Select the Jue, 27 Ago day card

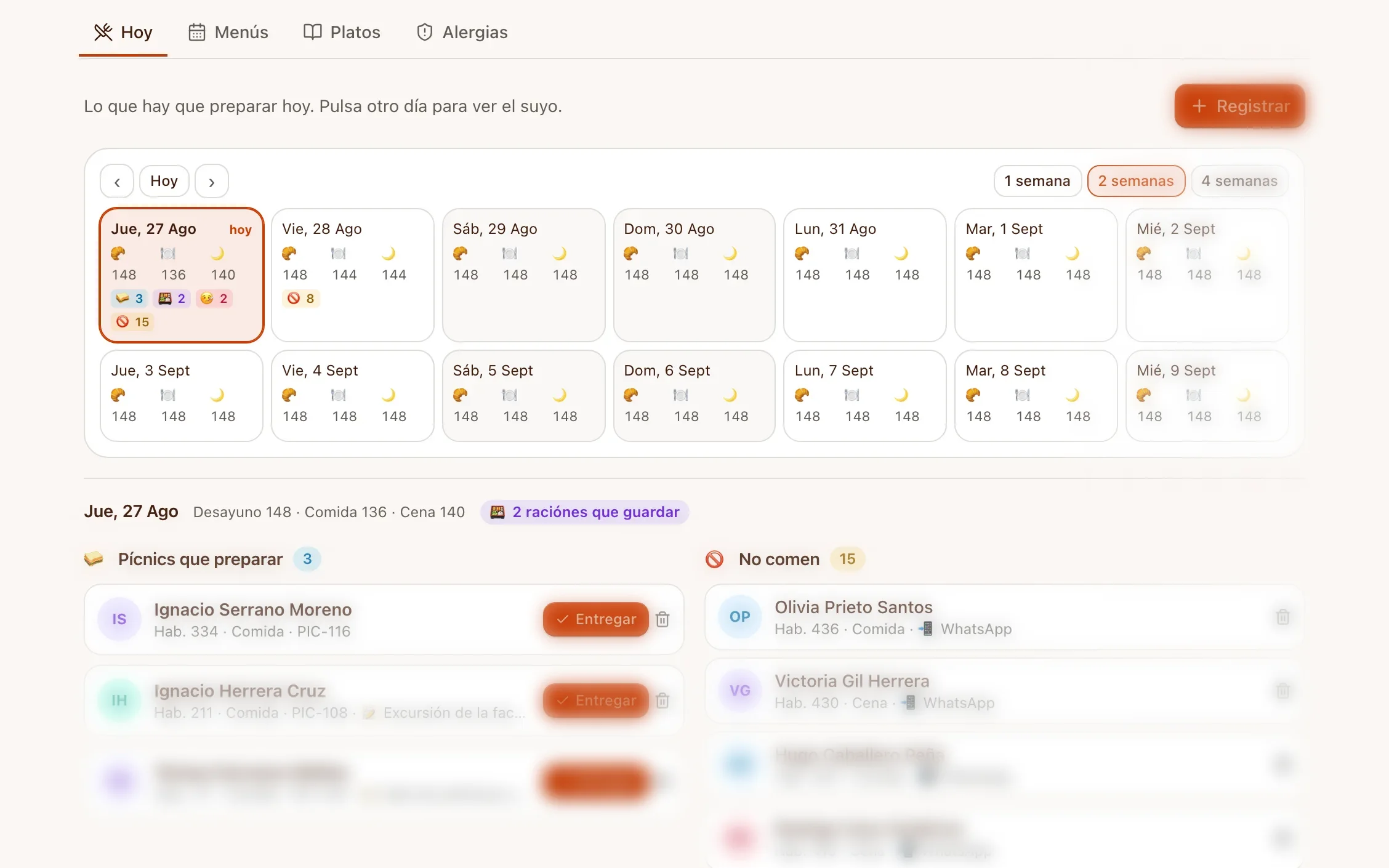(x=182, y=275)
